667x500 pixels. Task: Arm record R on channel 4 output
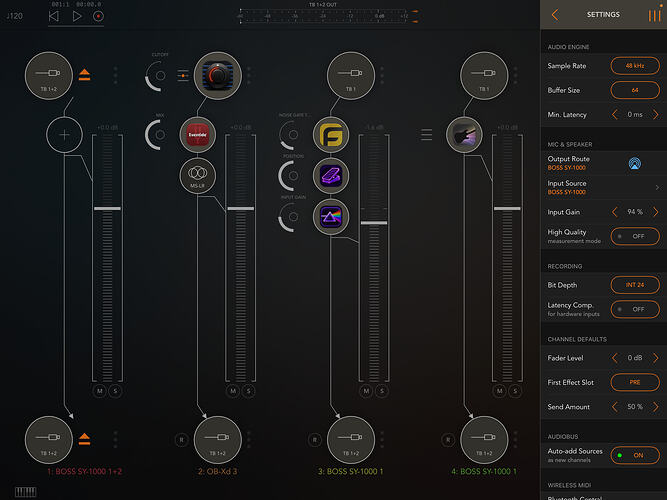(448, 440)
